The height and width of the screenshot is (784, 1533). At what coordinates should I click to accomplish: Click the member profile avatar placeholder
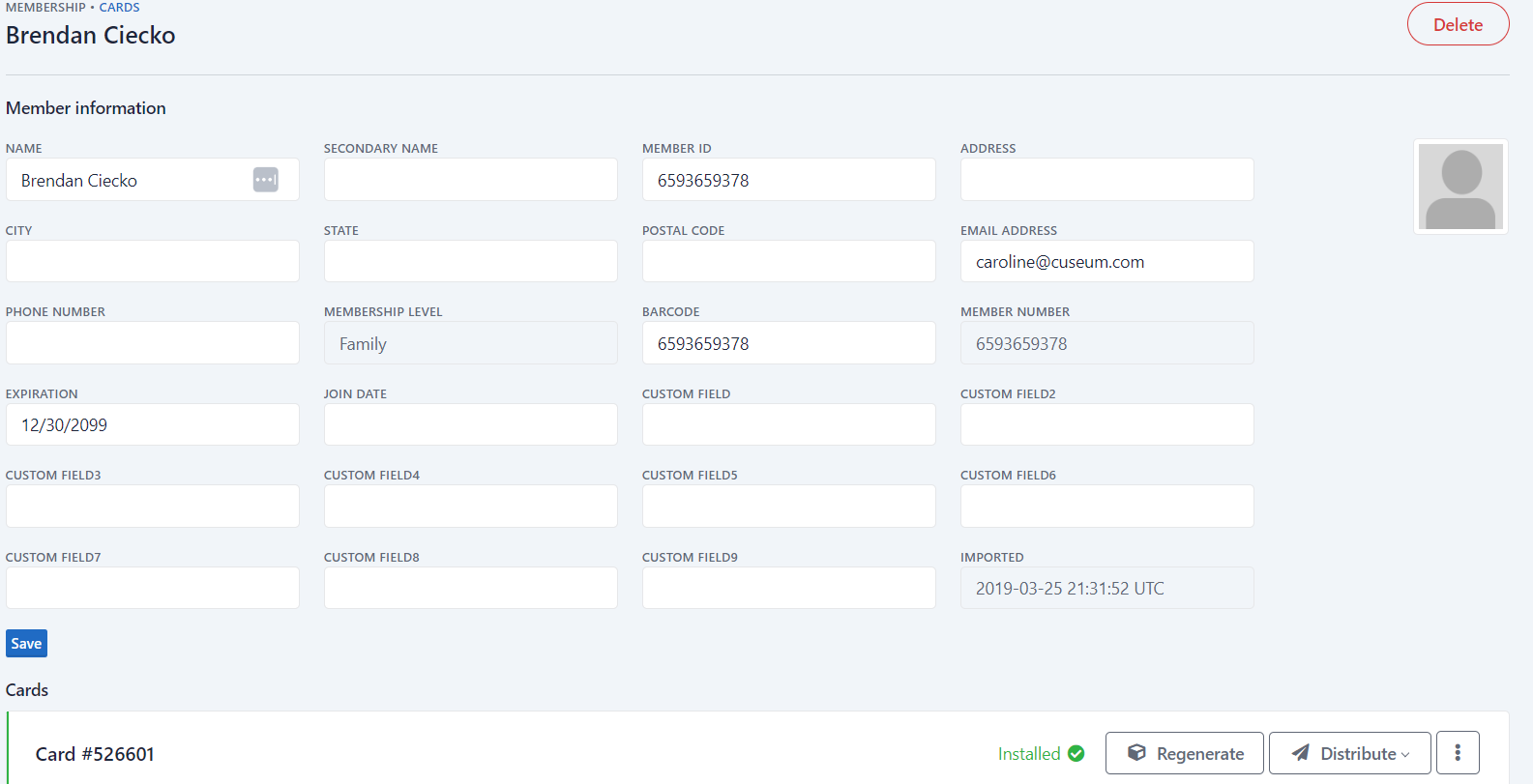1460,187
